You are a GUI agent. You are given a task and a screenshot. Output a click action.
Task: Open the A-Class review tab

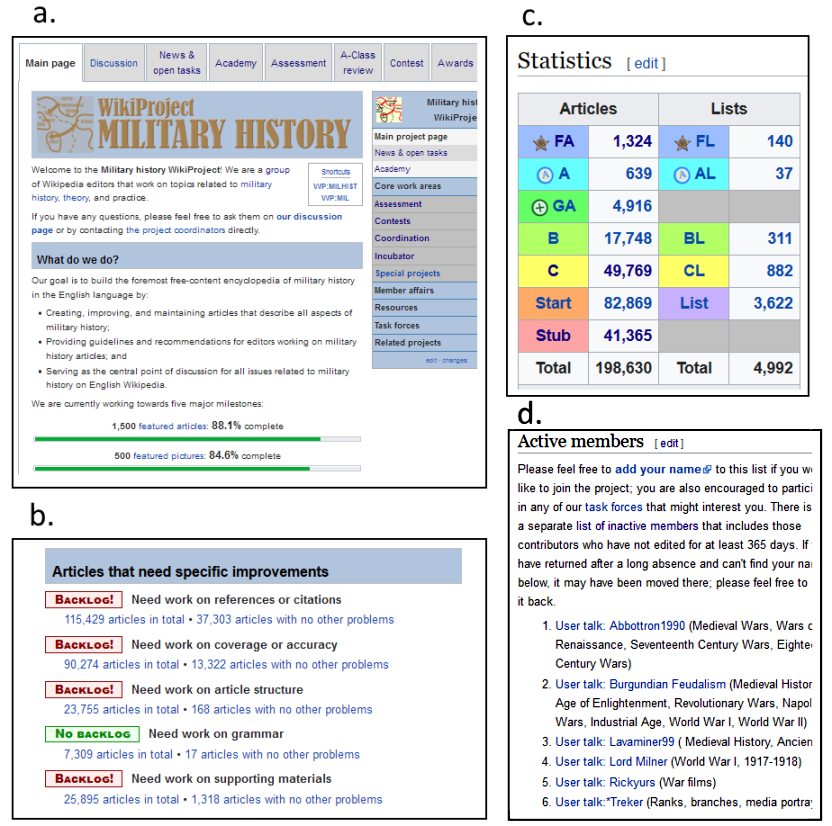click(358, 63)
